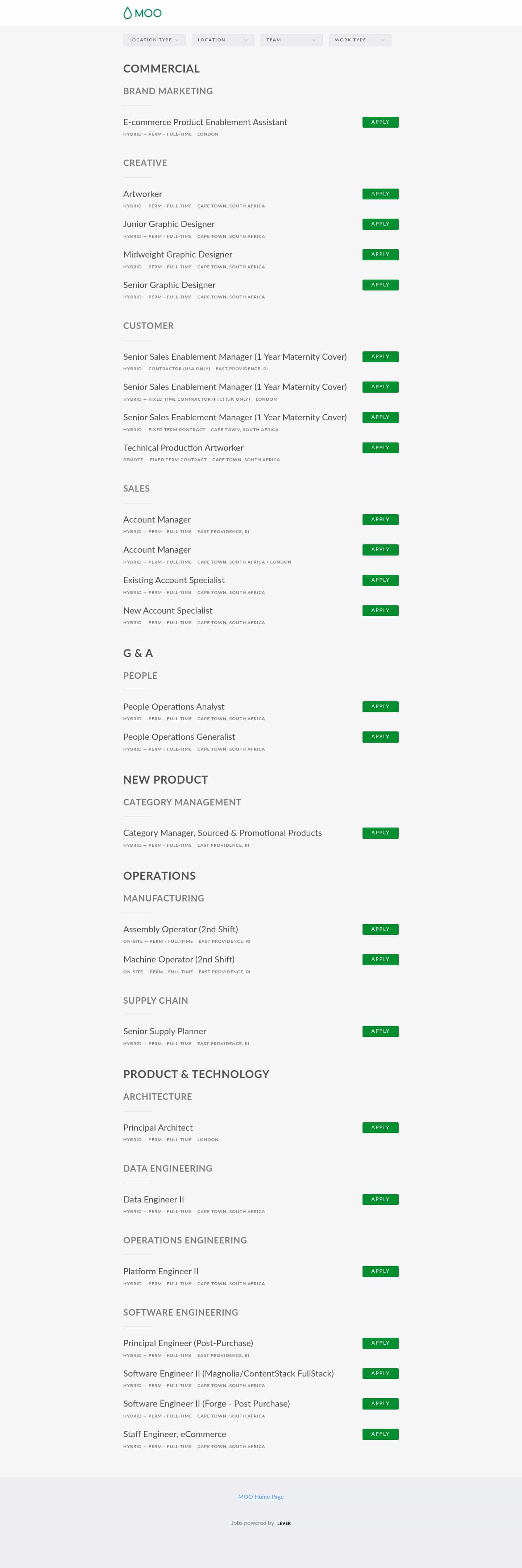Open the Location Type filter dropdown
This screenshot has width=522, height=1568.
pos(154,40)
